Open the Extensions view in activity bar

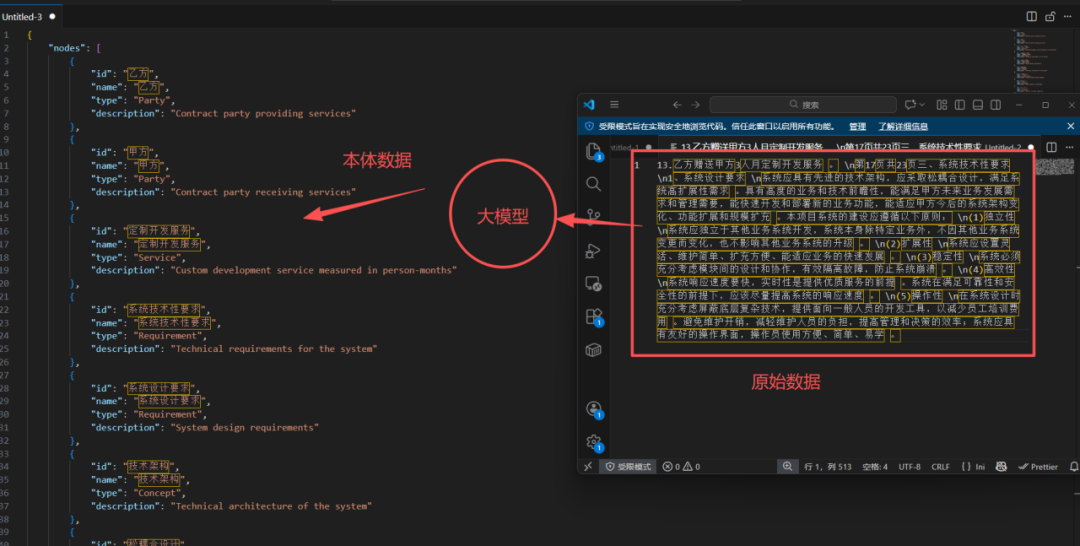[593, 317]
